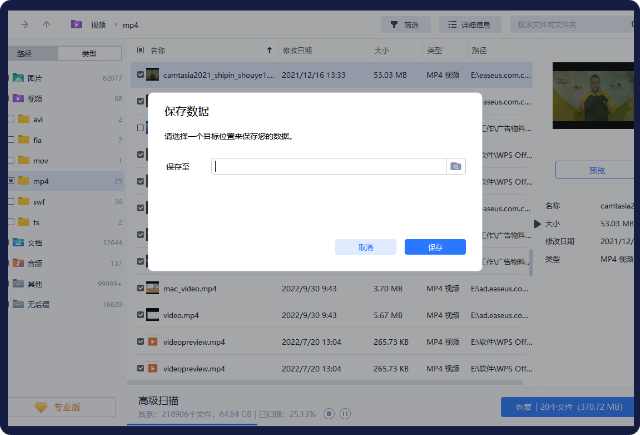Toggle the mp4 folder checkbox in sidebar
The image size is (640, 435).
pos(10,181)
